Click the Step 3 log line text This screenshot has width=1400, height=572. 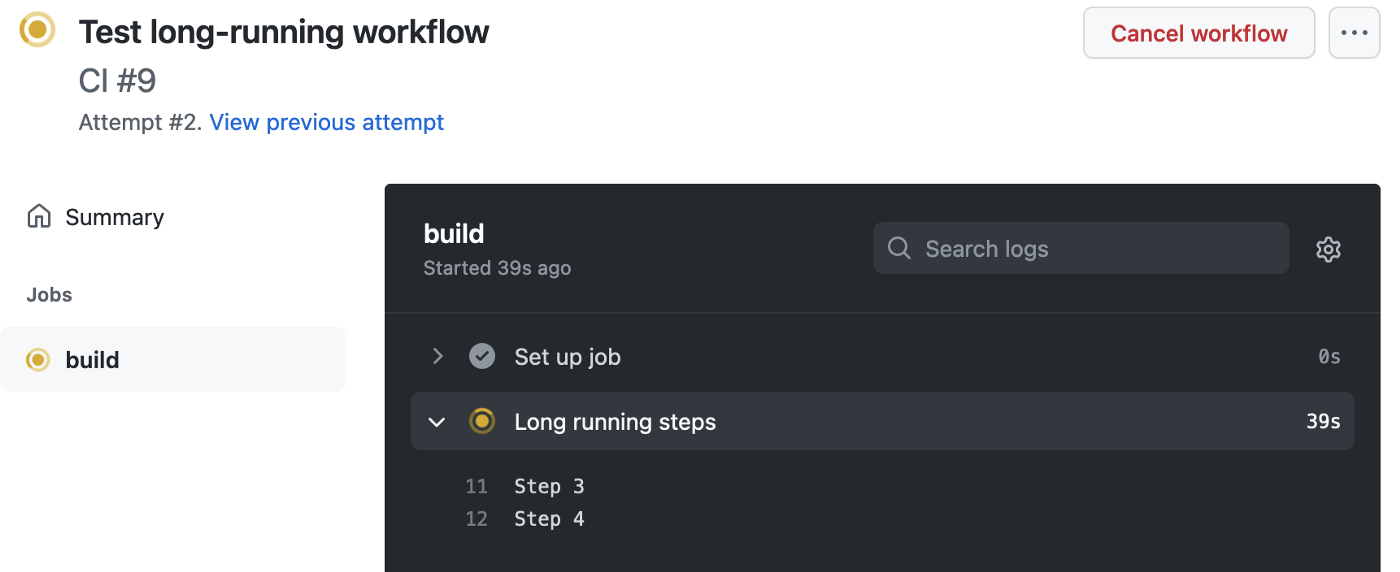(549, 487)
